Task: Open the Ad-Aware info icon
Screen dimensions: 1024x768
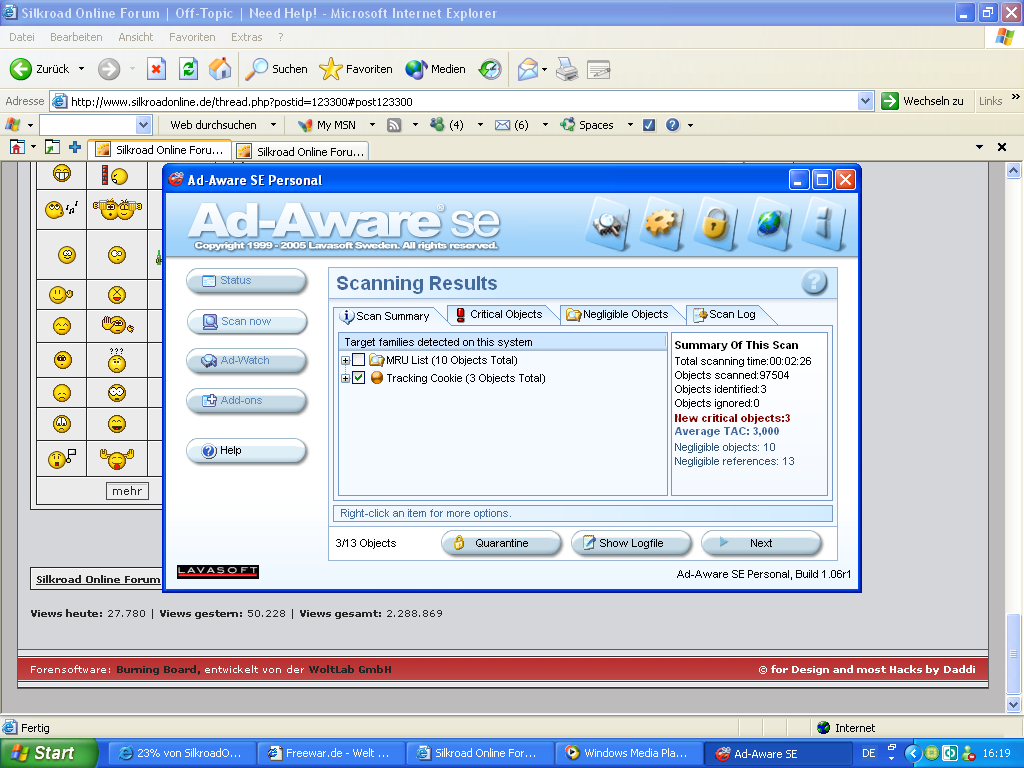Action: pyautogui.click(x=823, y=223)
